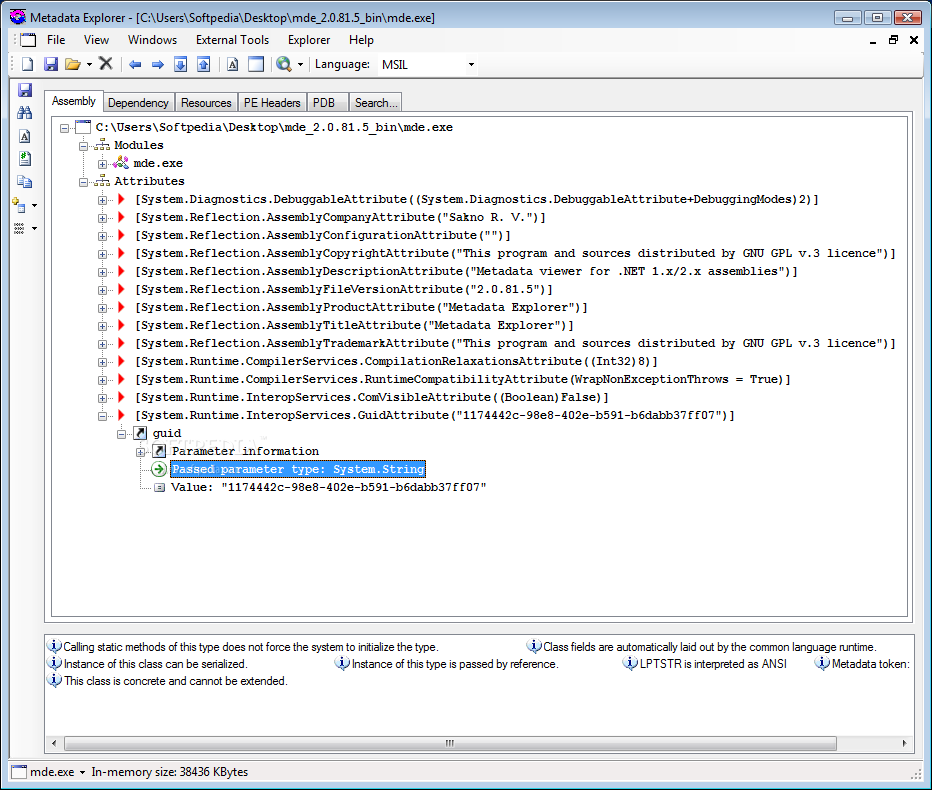Click the sidebar save floppy icon
The width and height of the screenshot is (932, 790).
coord(25,90)
